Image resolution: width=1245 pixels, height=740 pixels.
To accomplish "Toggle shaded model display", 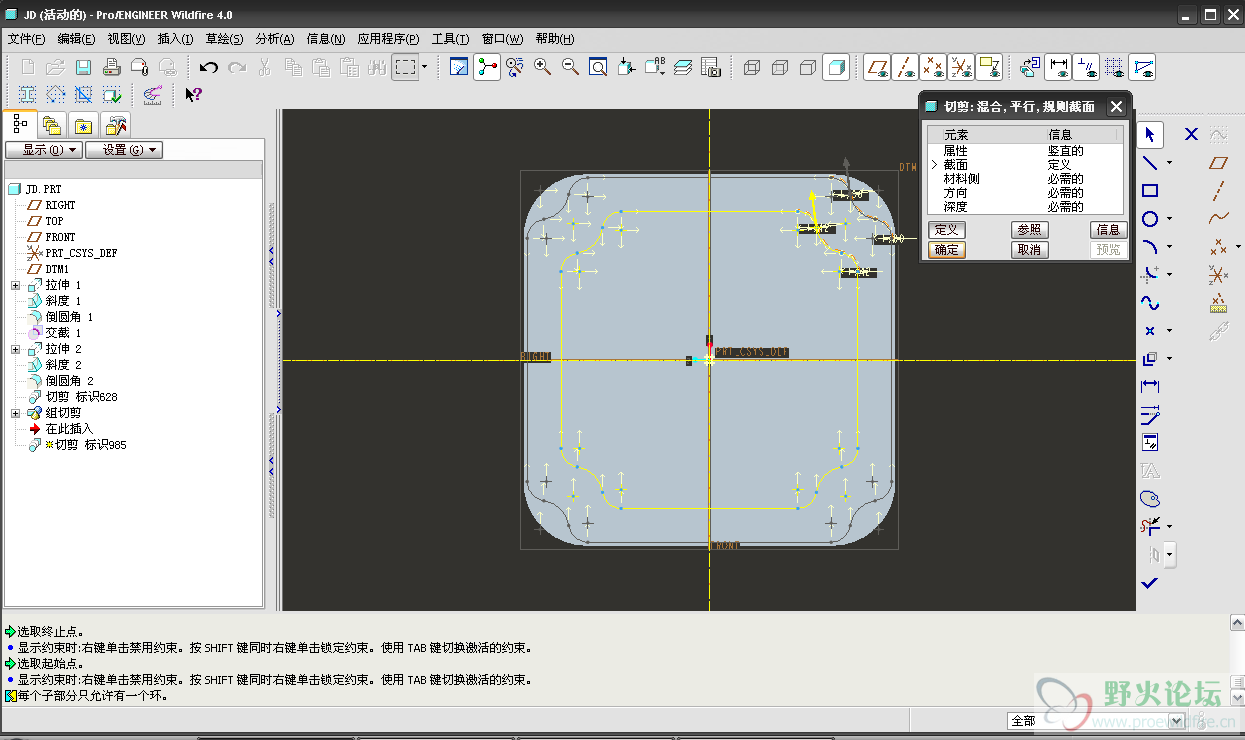I will point(836,67).
